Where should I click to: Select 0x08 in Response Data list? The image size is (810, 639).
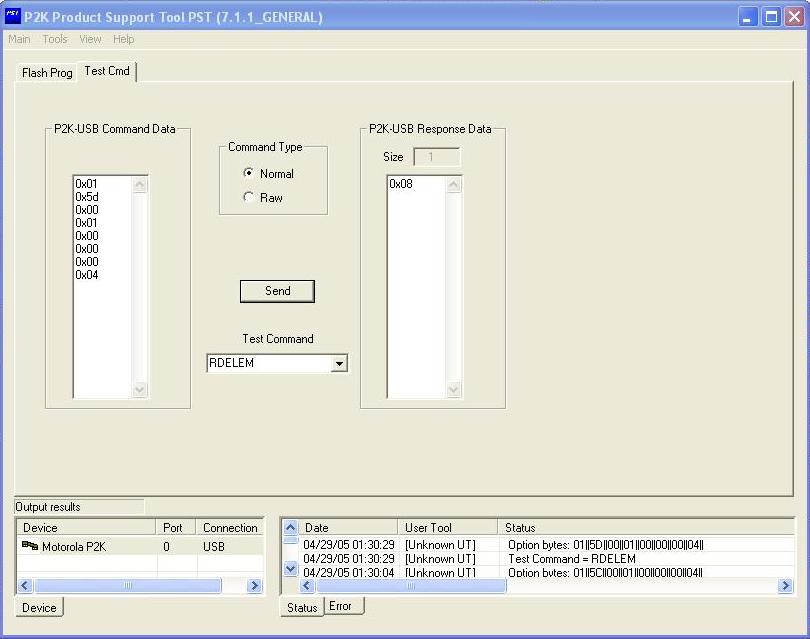pos(401,184)
